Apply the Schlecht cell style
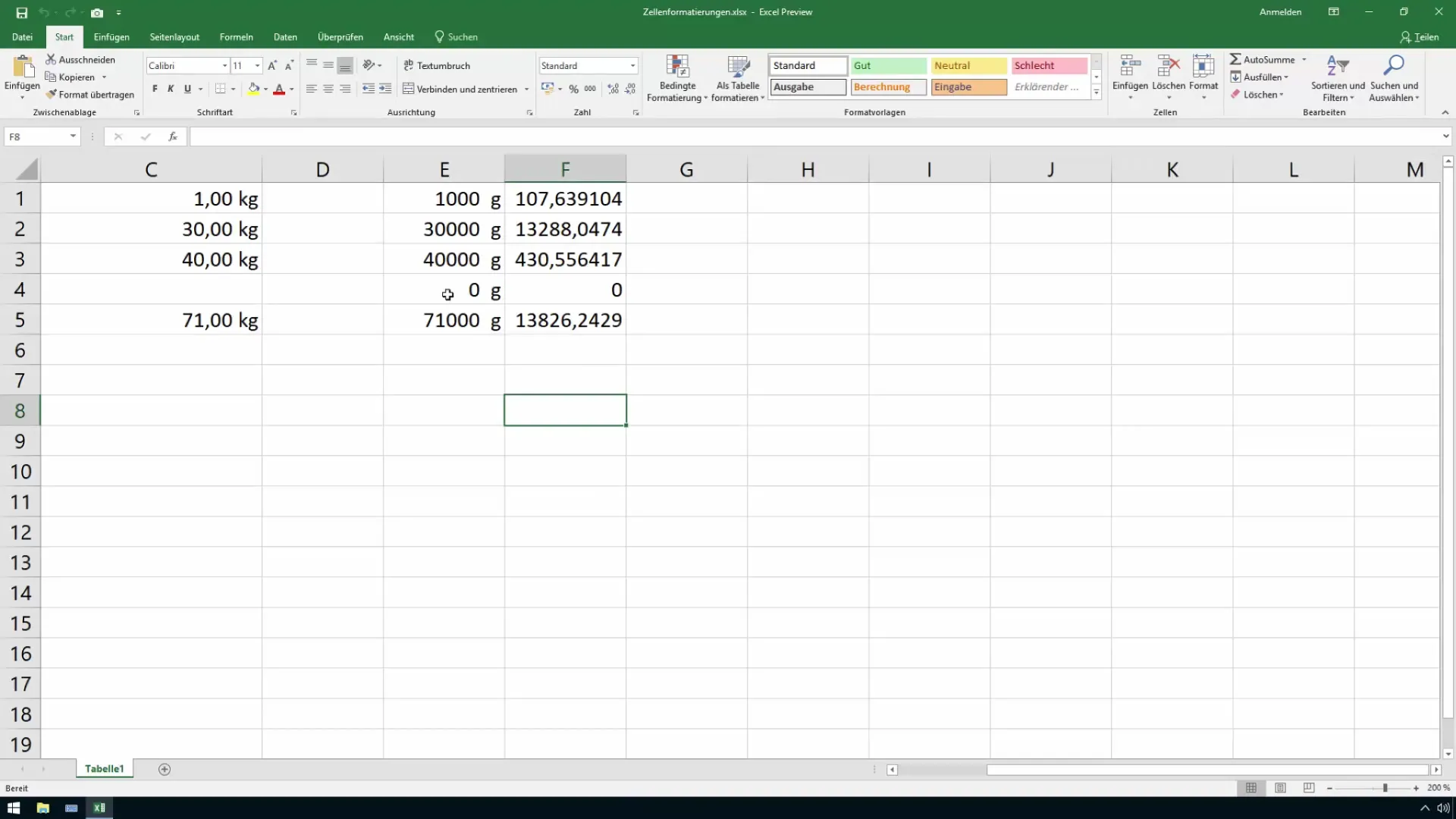 [x=1049, y=66]
